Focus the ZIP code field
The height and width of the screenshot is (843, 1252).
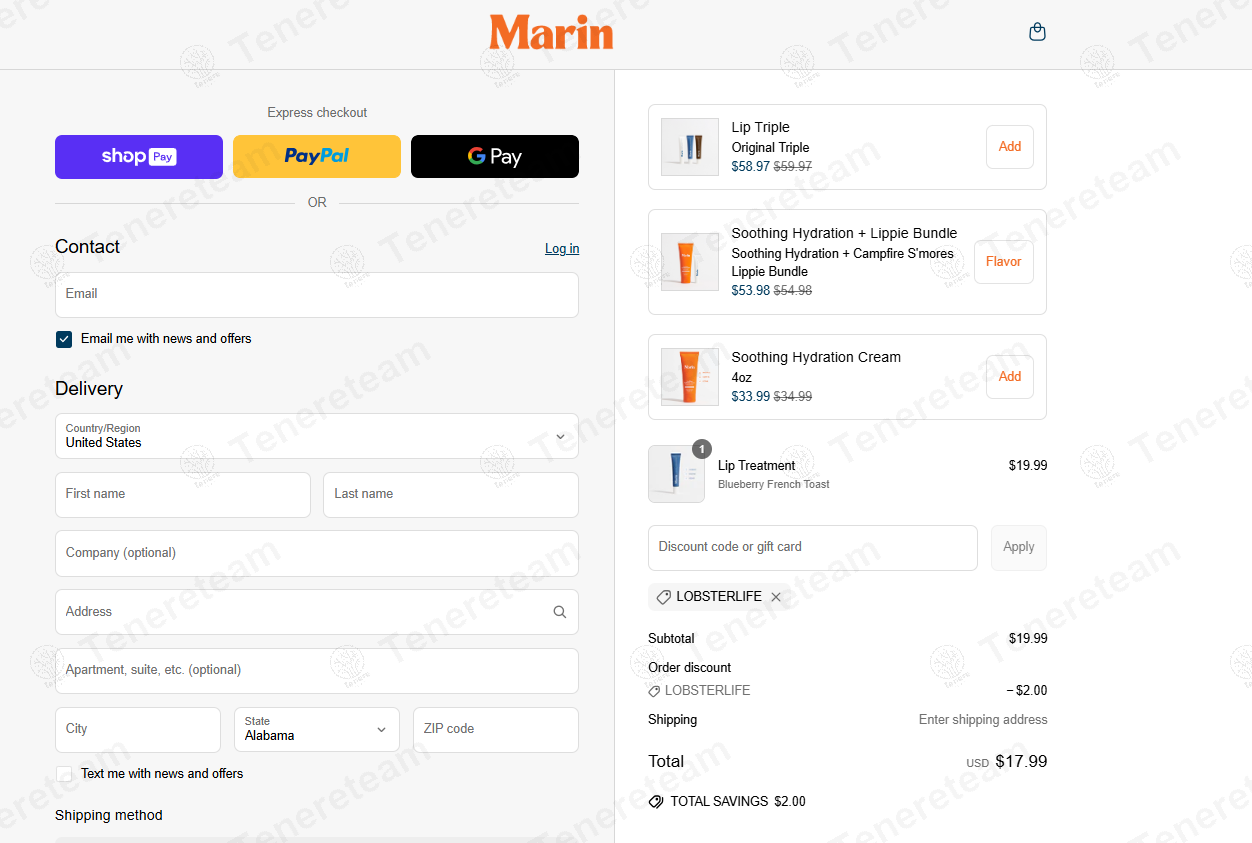coord(496,730)
